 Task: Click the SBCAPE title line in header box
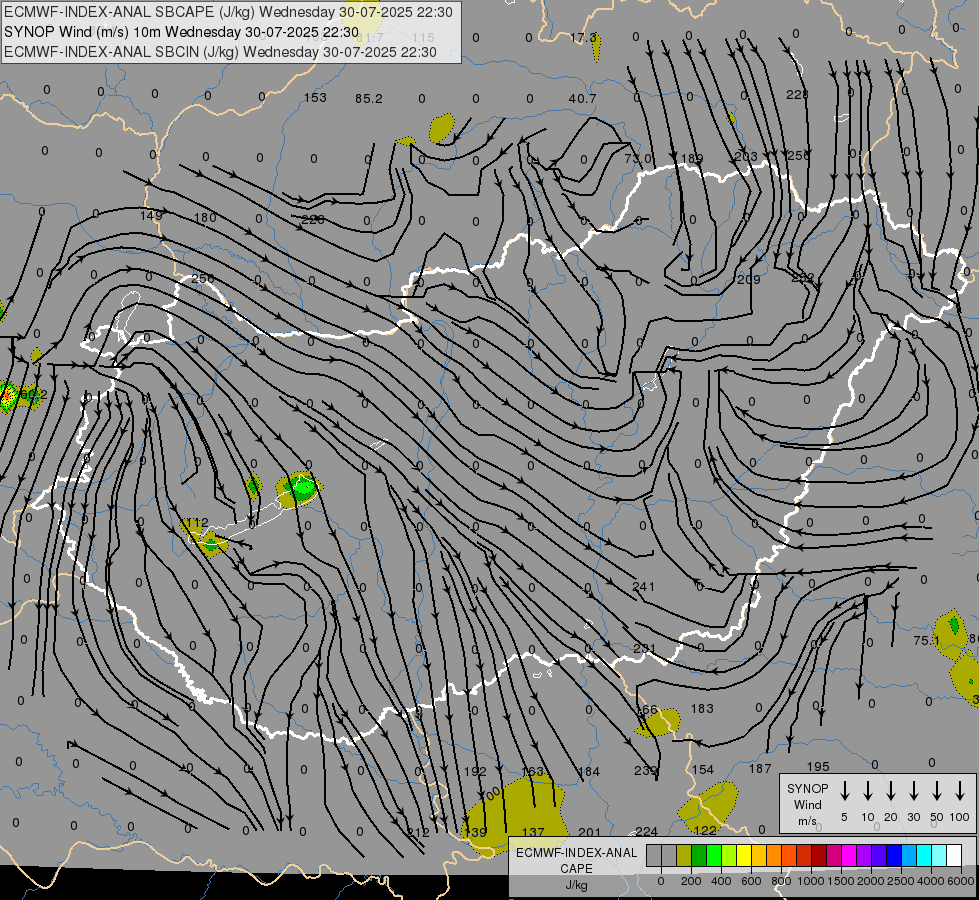229,12
